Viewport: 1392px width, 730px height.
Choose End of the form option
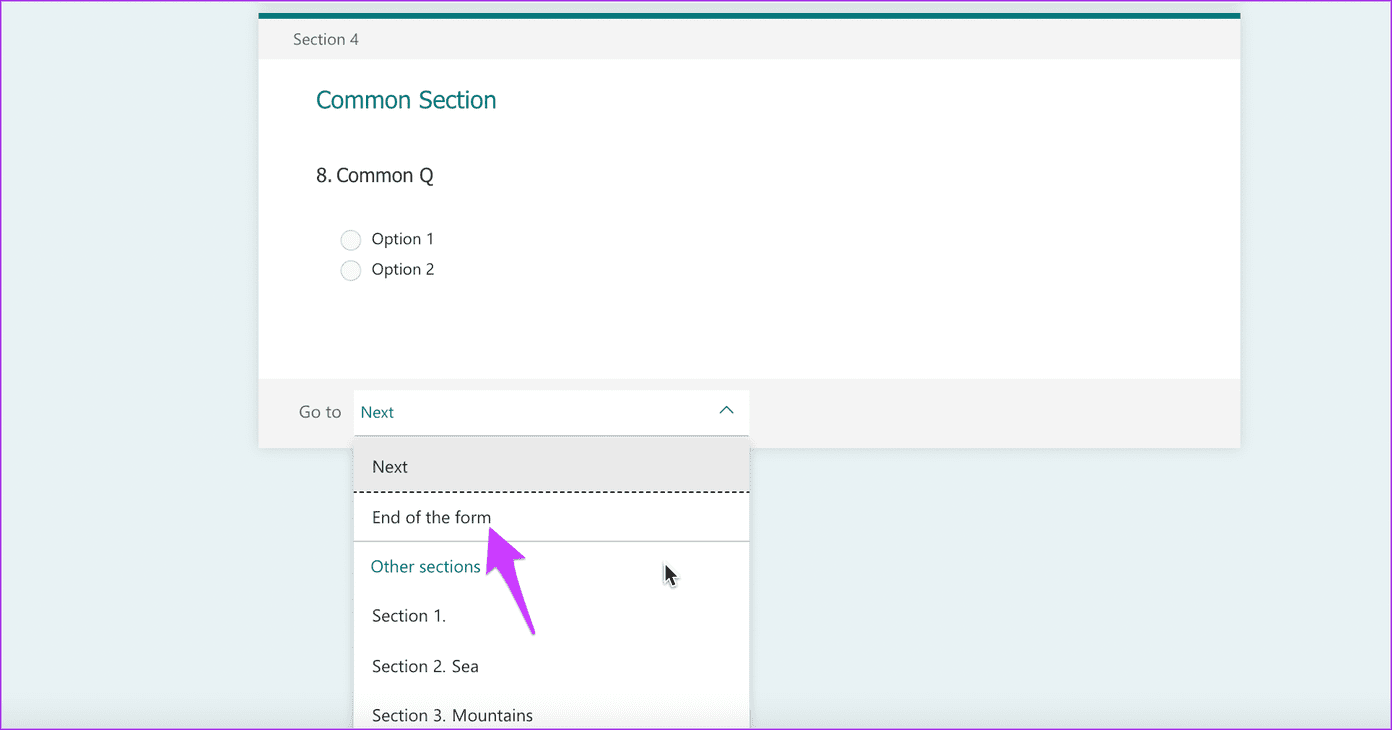click(x=551, y=517)
